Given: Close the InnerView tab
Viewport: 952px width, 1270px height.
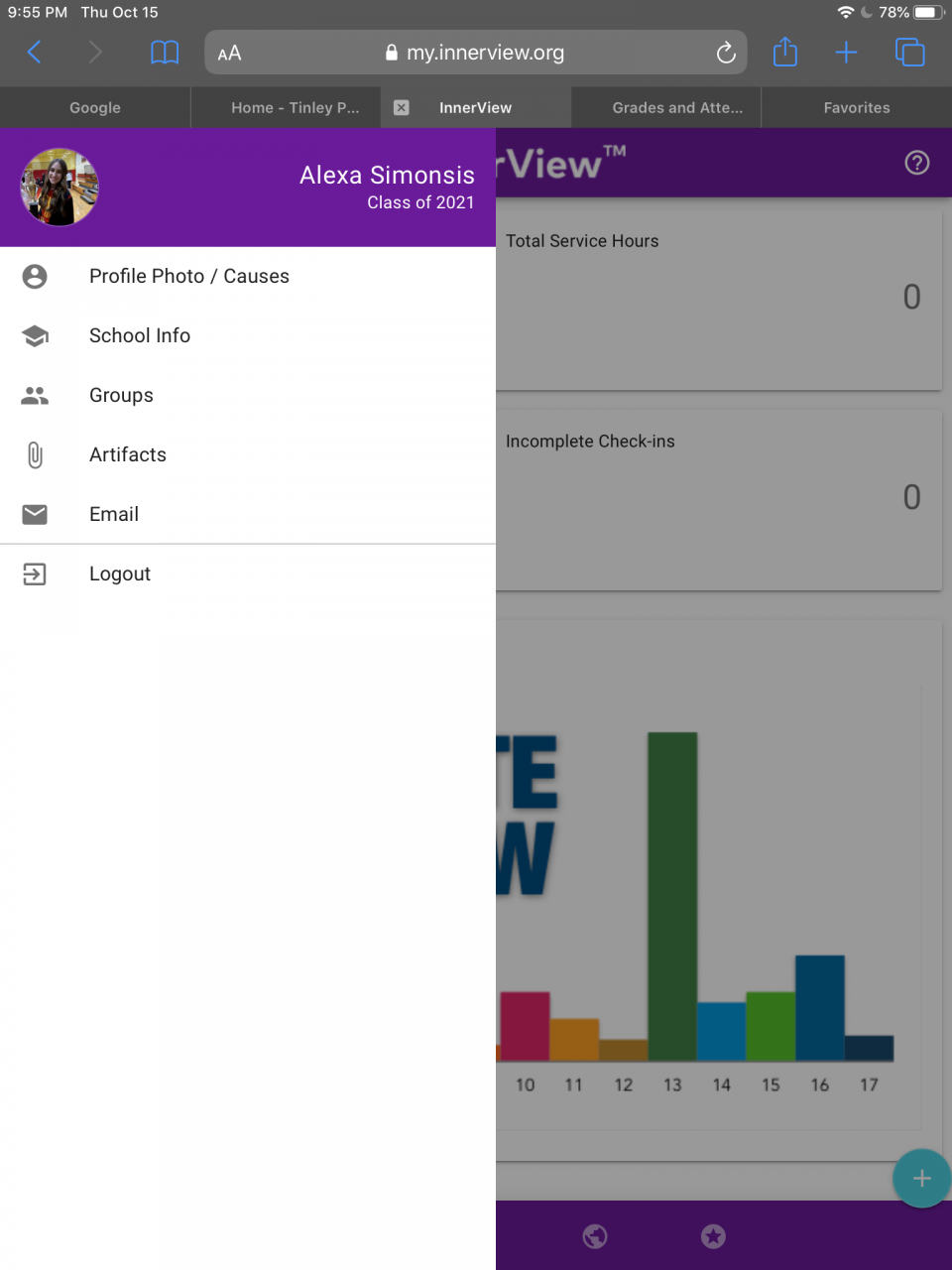Looking at the screenshot, I should click(x=402, y=107).
